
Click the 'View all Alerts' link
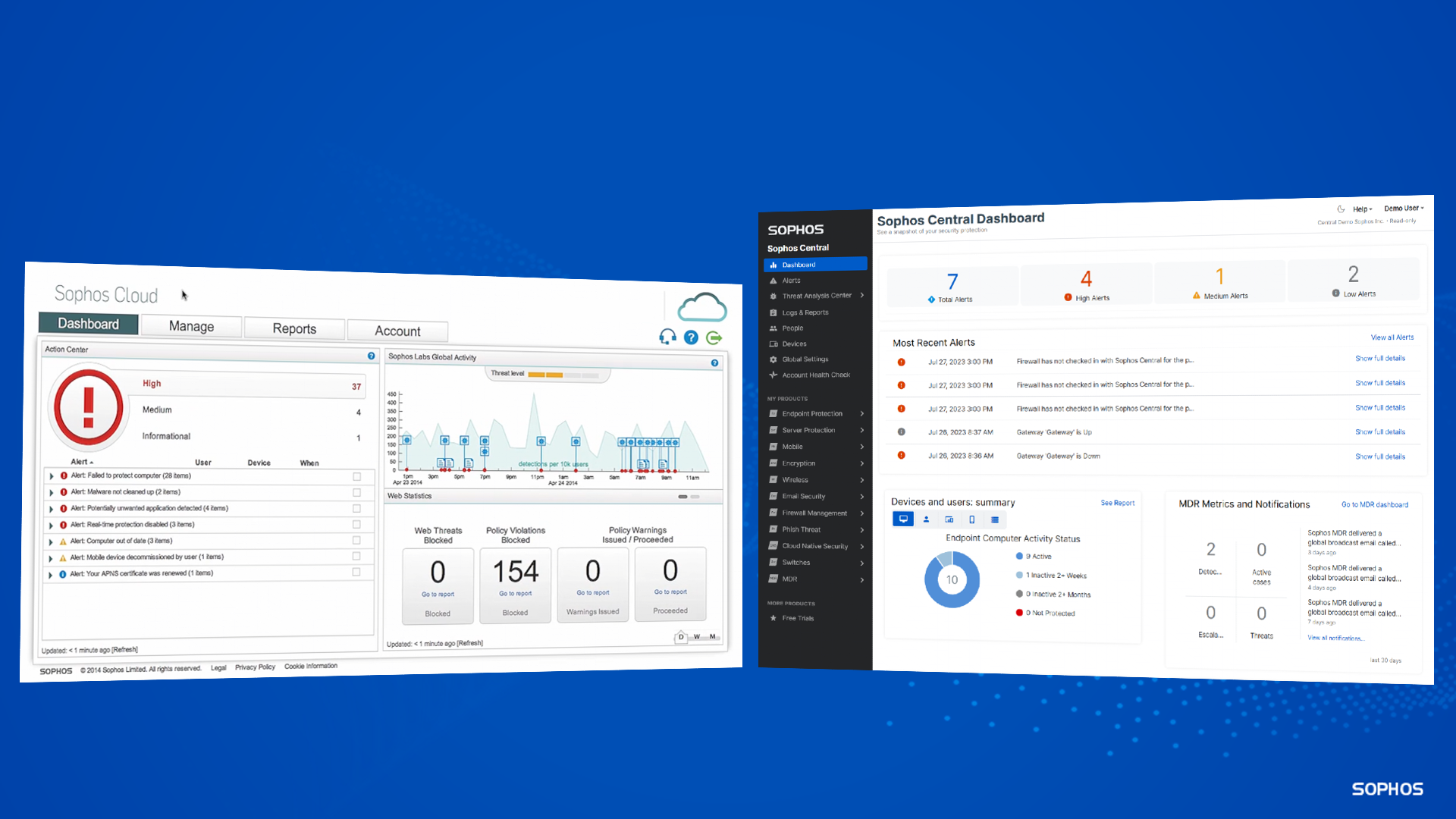tap(1392, 337)
